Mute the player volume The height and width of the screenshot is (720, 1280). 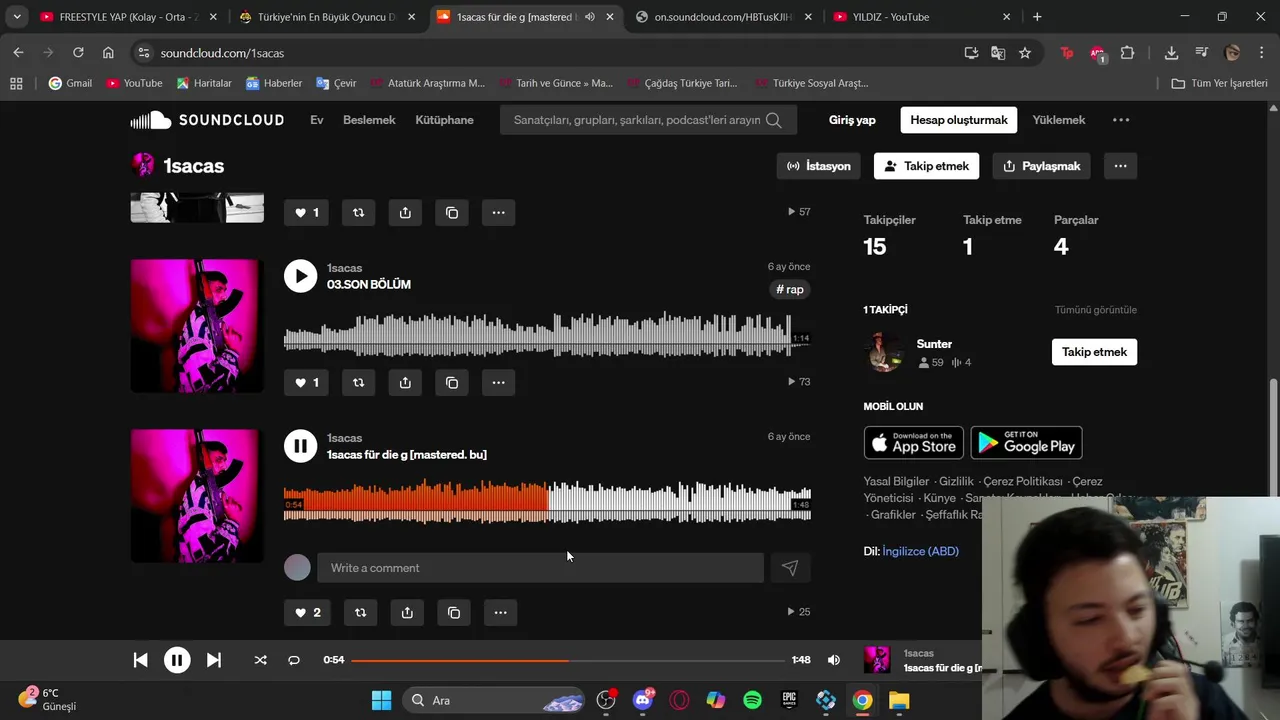(834, 660)
